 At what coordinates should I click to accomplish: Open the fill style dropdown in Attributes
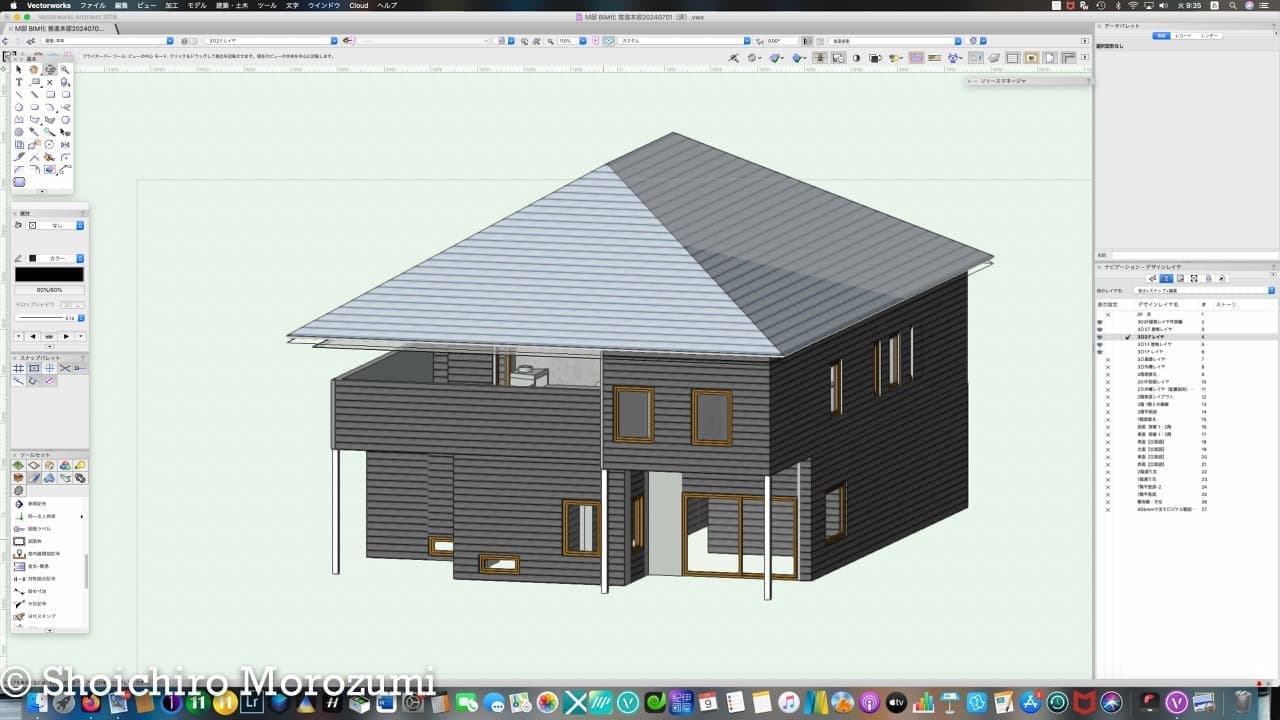(80, 226)
